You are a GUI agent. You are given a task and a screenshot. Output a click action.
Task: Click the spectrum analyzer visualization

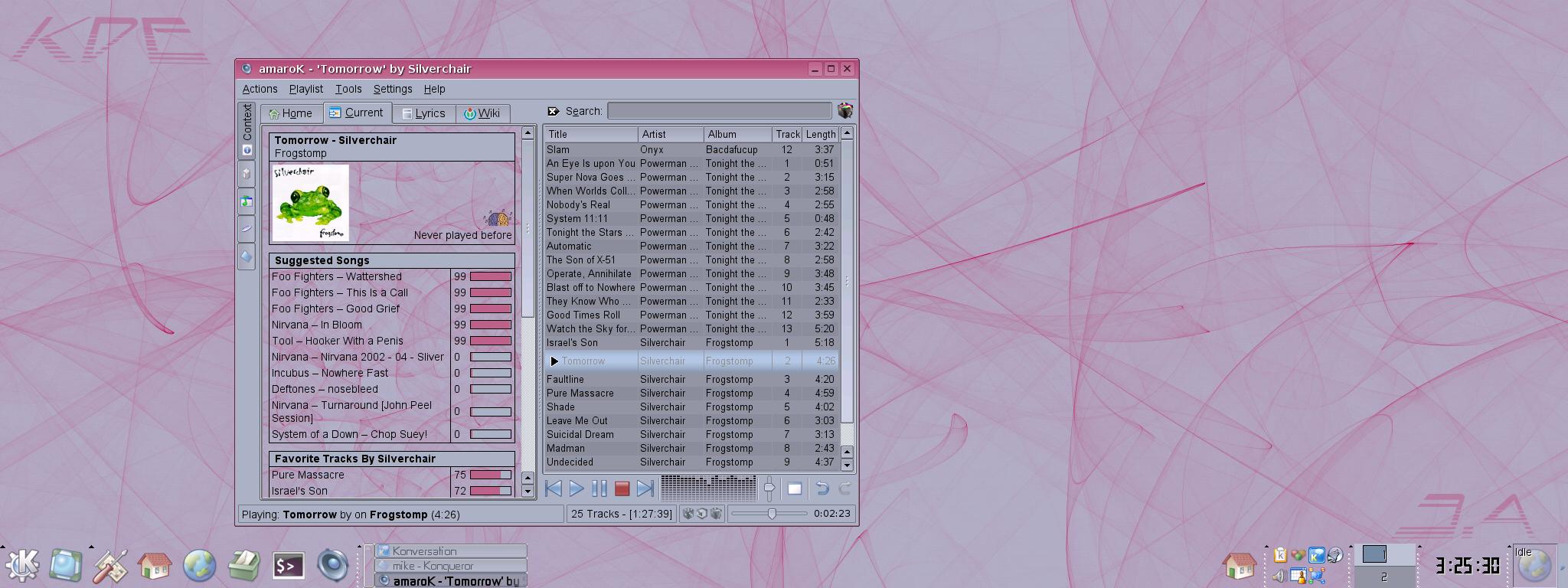click(x=708, y=488)
